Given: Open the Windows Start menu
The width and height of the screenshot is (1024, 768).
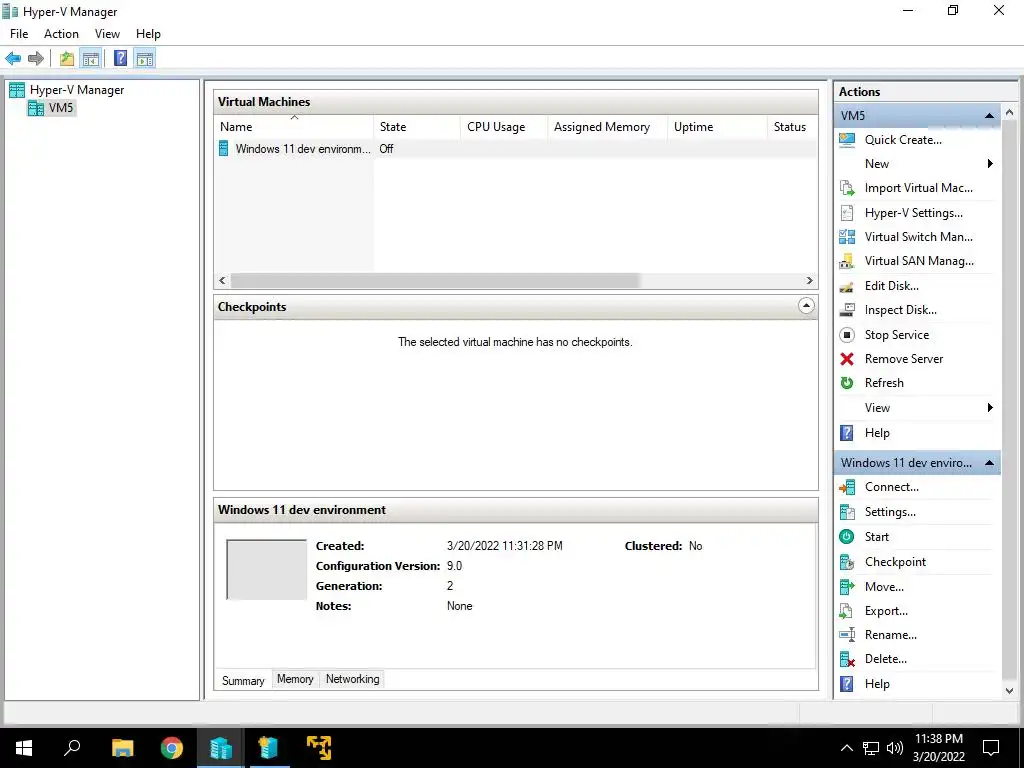Looking at the screenshot, I should pyautogui.click(x=24, y=748).
